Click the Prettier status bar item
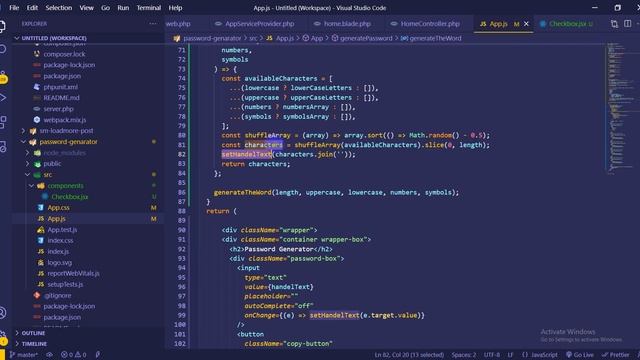 (x=616, y=355)
